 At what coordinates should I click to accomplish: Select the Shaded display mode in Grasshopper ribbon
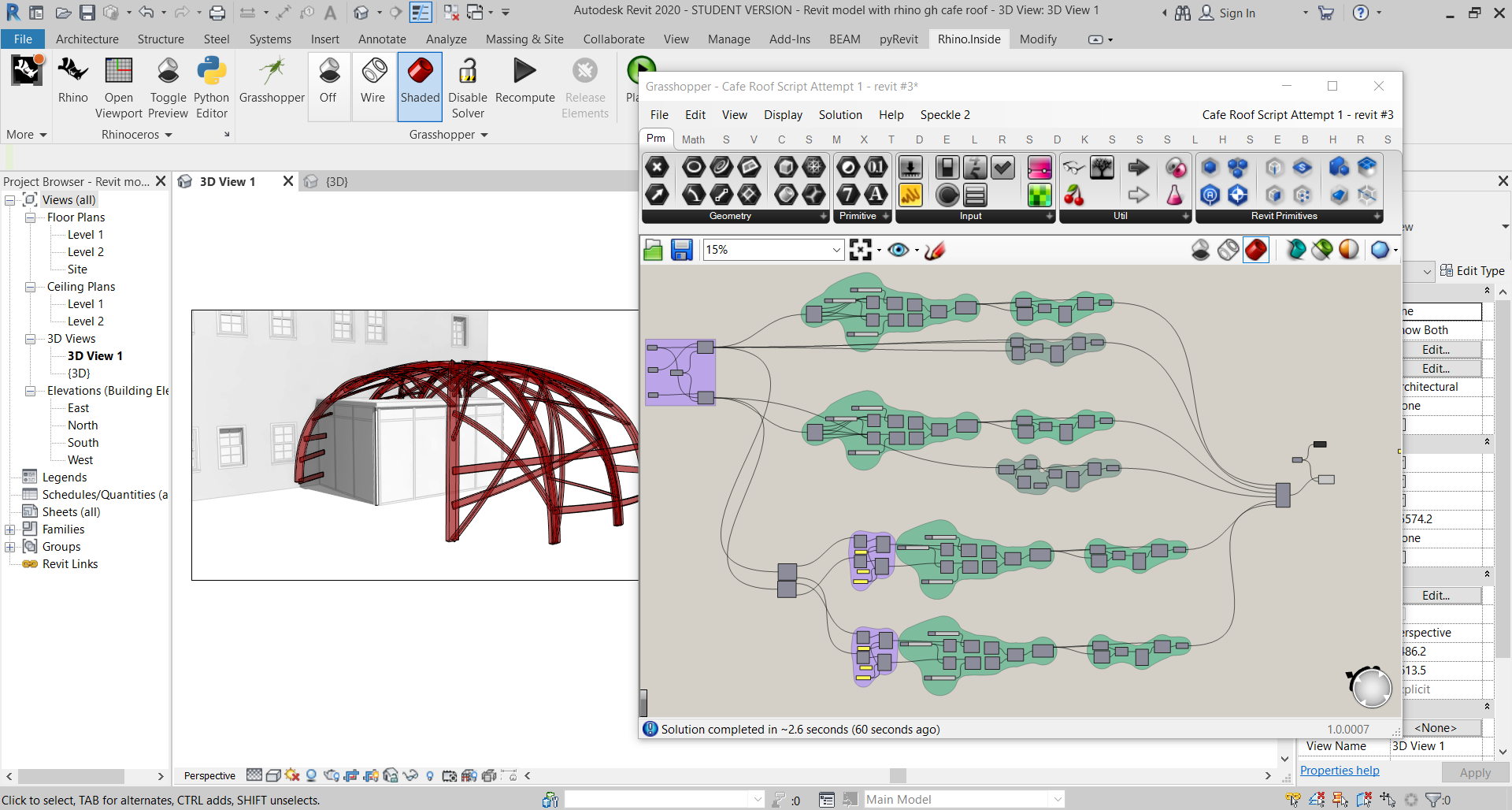(x=420, y=85)
